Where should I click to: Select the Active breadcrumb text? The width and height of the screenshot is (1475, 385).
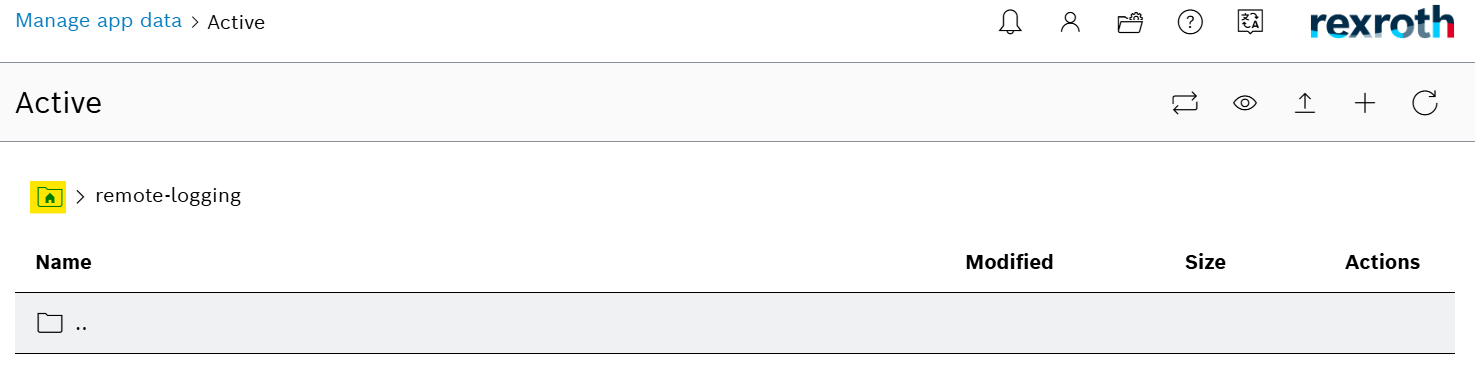(236, 21)
